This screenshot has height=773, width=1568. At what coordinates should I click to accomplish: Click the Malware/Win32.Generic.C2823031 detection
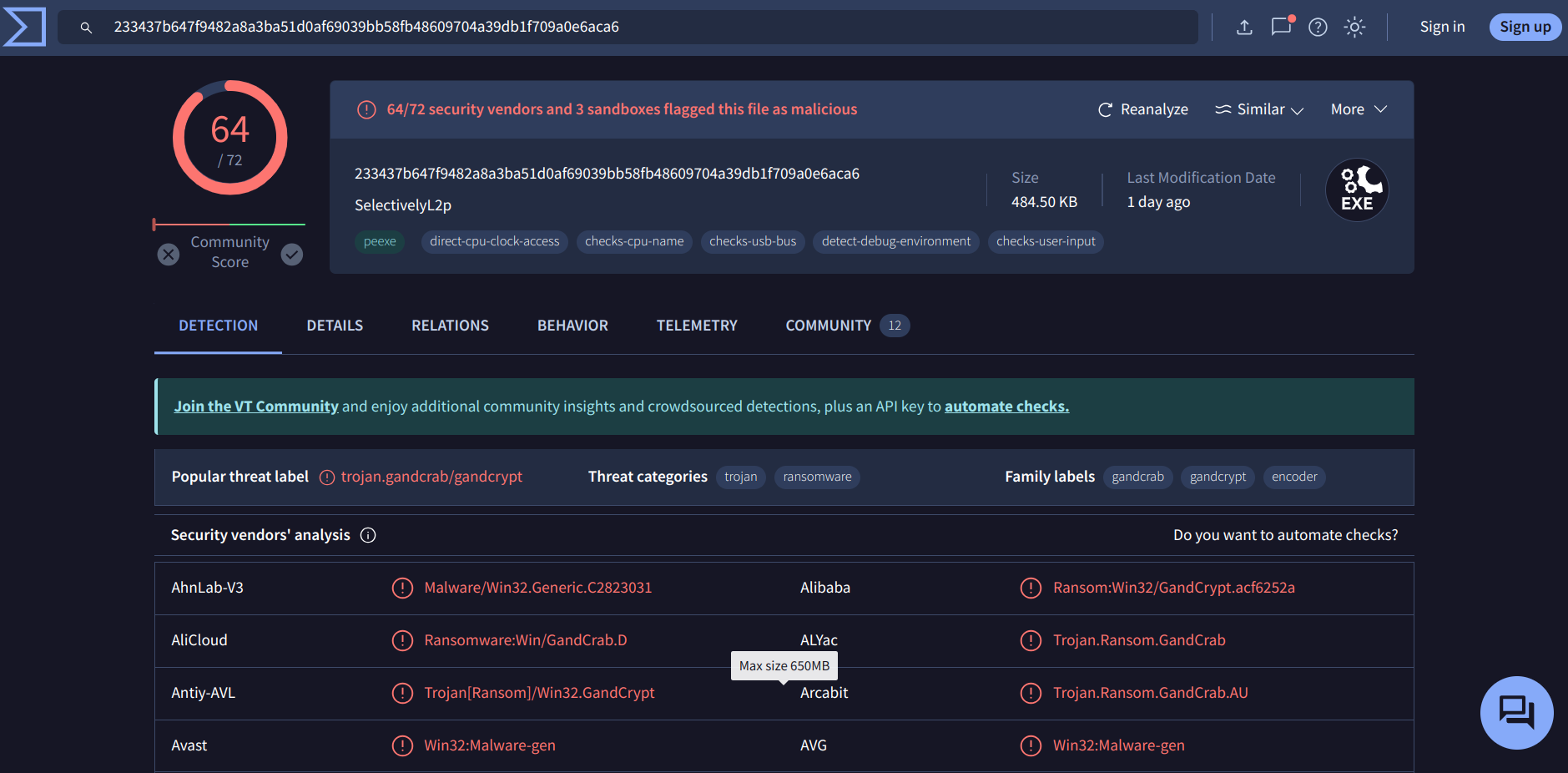tap(538, 588)
